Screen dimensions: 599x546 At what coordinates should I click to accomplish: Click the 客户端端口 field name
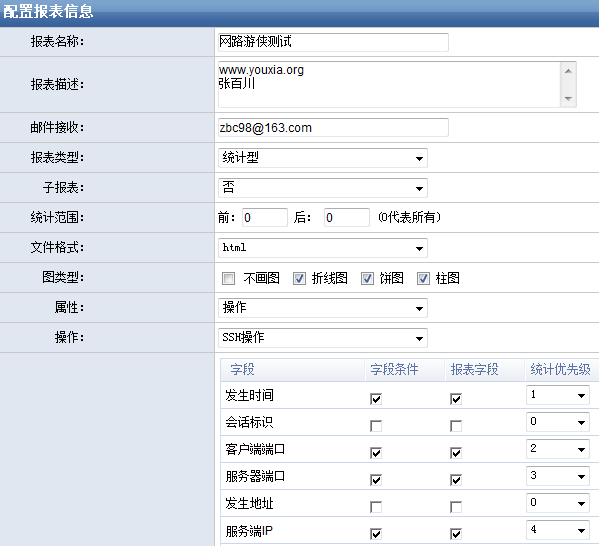(255, 449)
